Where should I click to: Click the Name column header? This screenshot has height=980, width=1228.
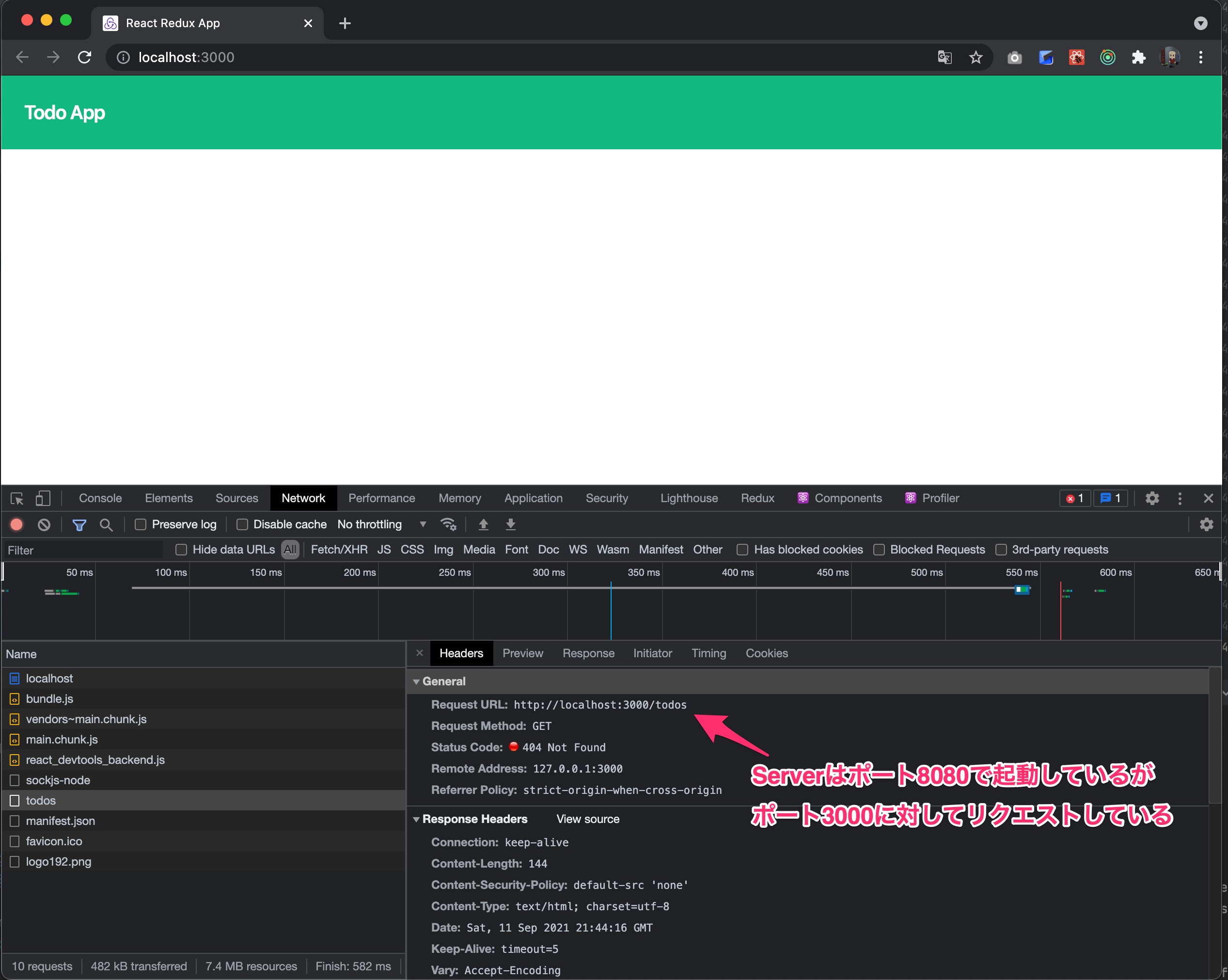pos(204,654)
